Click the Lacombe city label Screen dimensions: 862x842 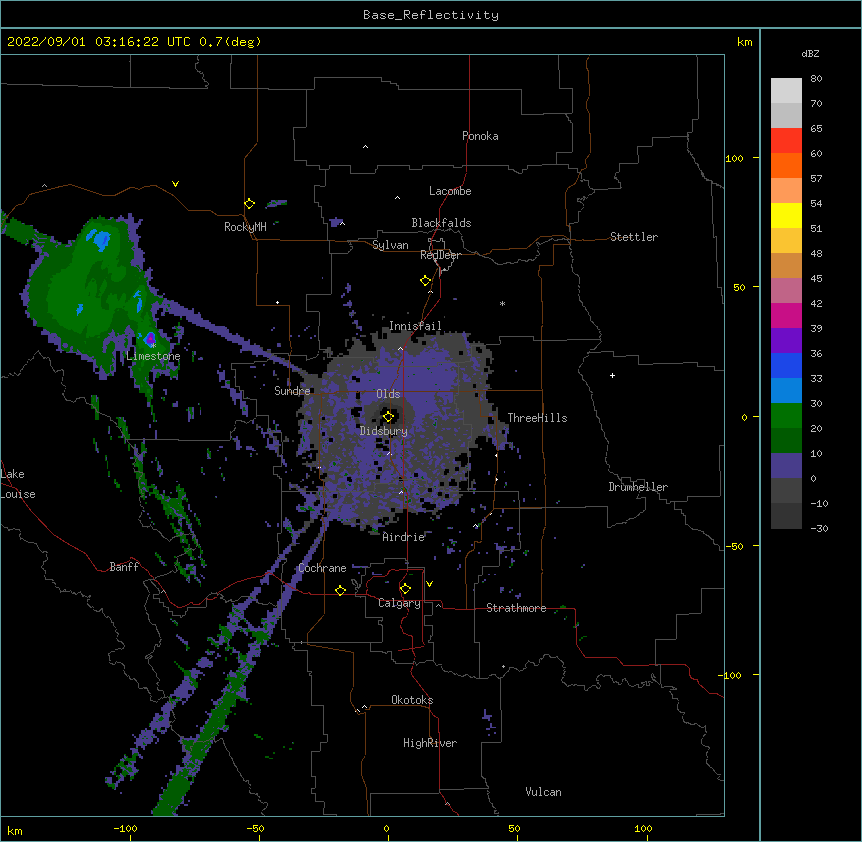[450, 191]
